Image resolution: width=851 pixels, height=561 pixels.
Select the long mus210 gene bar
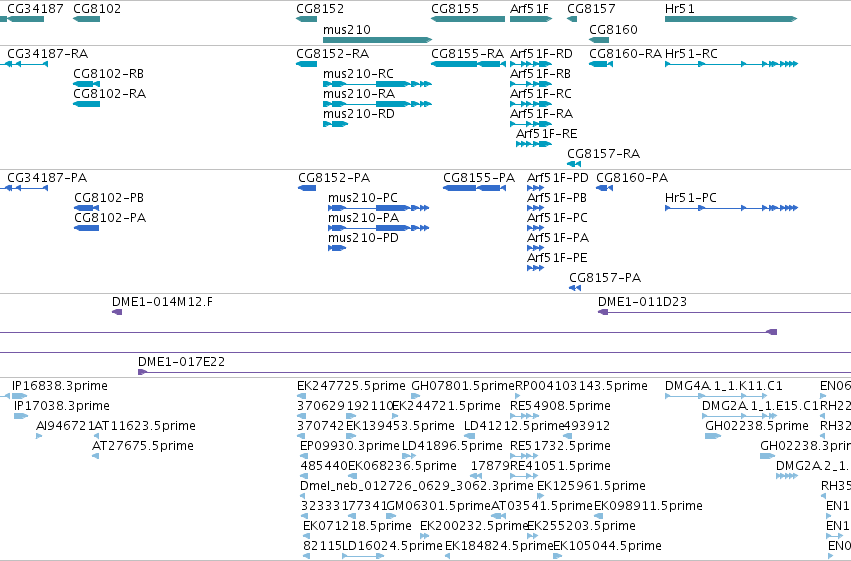click(377, 40)
